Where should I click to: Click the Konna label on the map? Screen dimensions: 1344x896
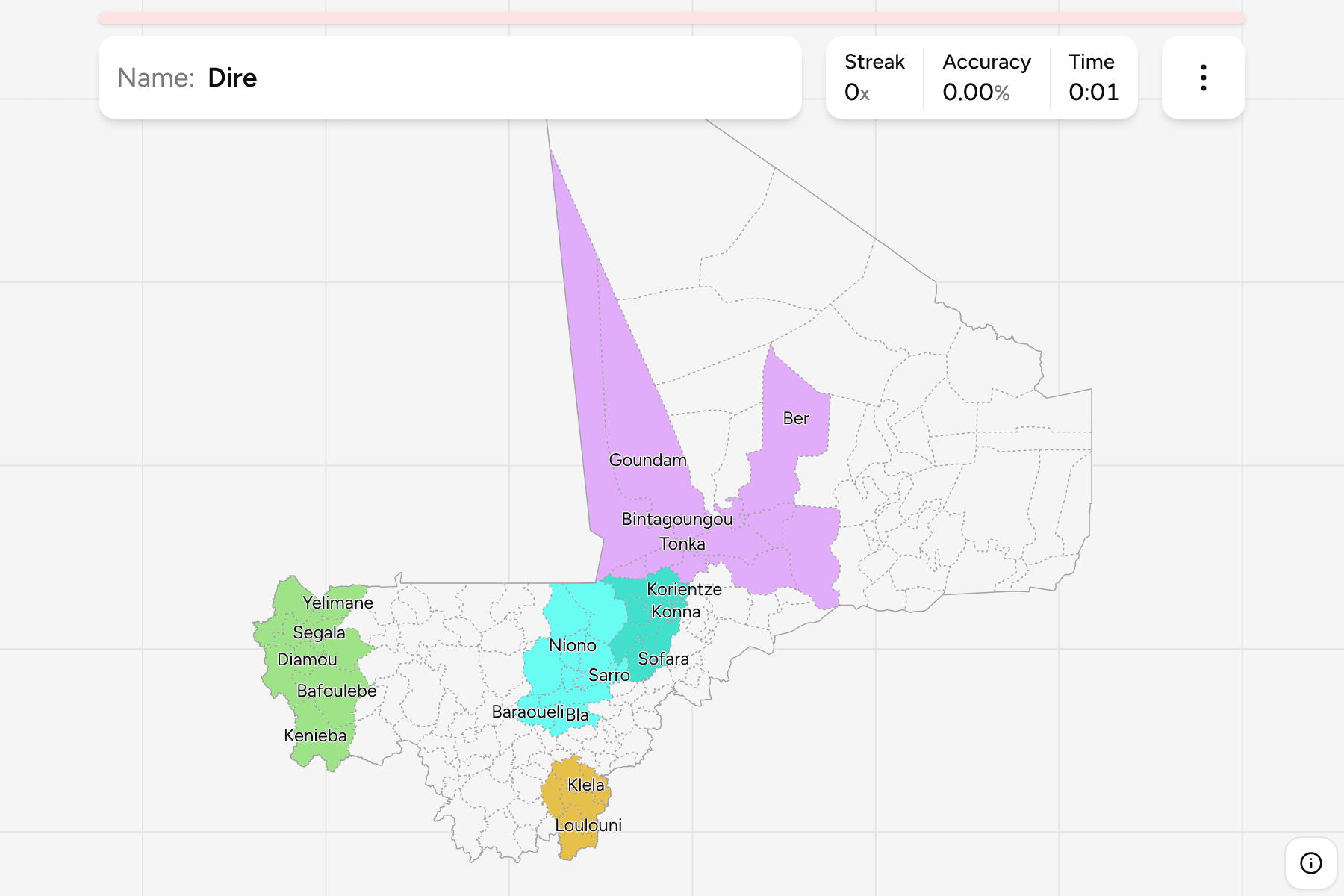[x=676, y=612]
